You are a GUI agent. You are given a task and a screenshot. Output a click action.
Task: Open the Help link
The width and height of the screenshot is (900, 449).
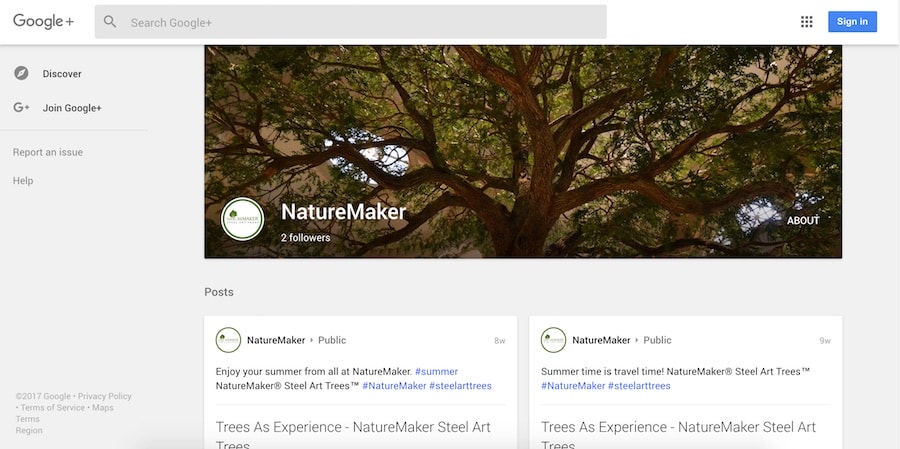coord(23,181)
